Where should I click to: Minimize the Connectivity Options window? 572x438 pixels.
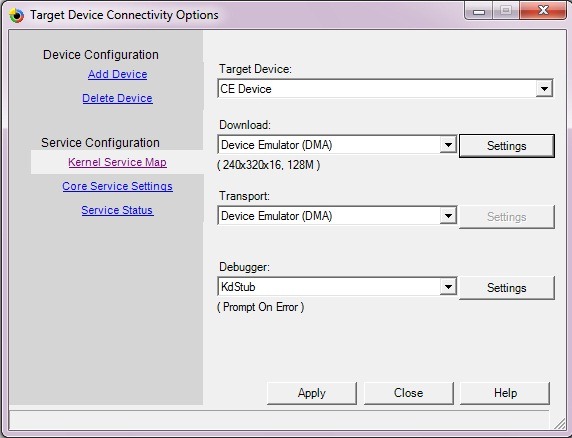click(479, 11)
